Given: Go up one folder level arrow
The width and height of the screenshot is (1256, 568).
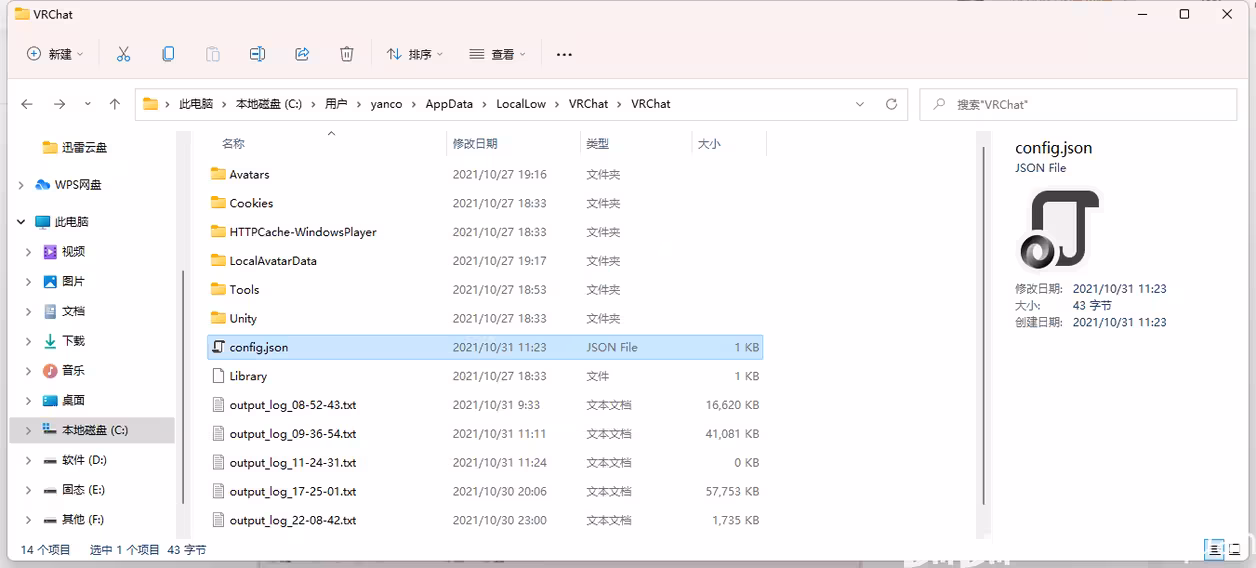Looking at the screenshot, I should coord(115,104).
